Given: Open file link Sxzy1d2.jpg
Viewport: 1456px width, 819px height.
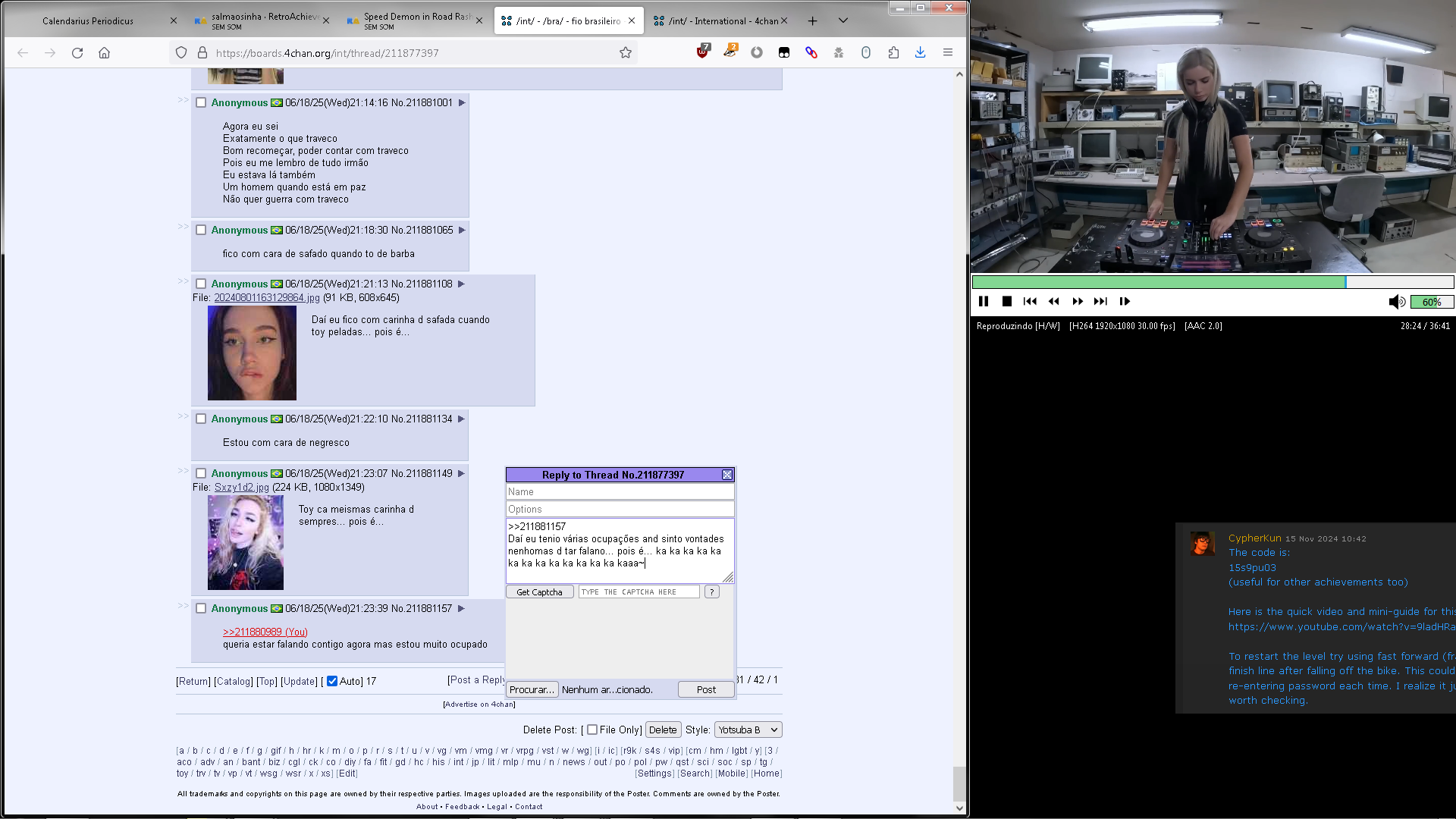Looking at the screenshot, I should (242, 488).
